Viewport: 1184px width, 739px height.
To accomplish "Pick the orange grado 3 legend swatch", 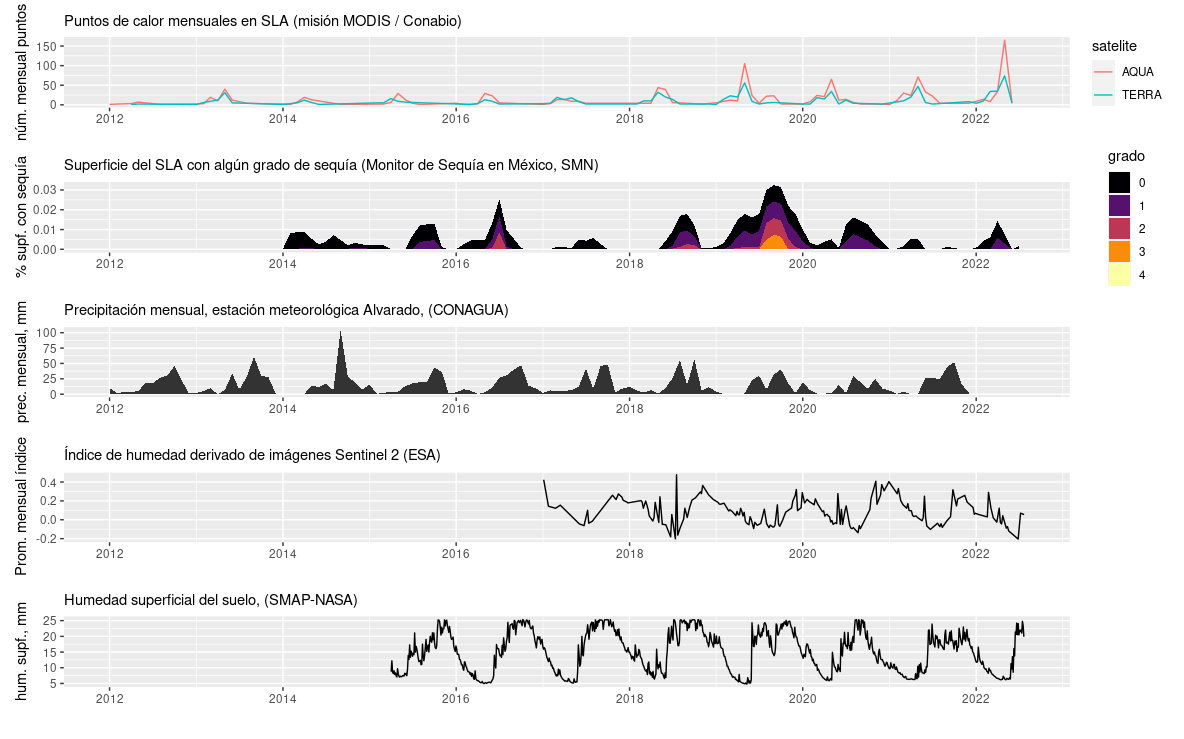I will [x=1119, y=251].
